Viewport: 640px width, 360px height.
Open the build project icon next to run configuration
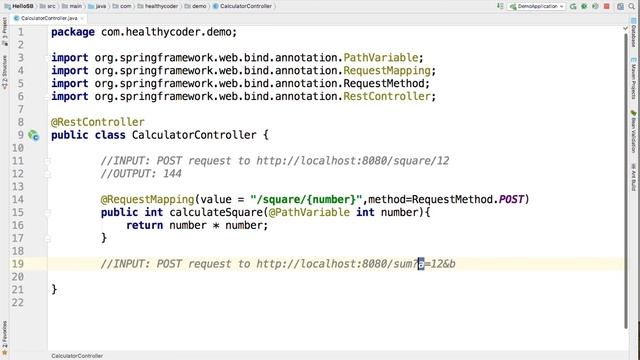tap(500, 6)
